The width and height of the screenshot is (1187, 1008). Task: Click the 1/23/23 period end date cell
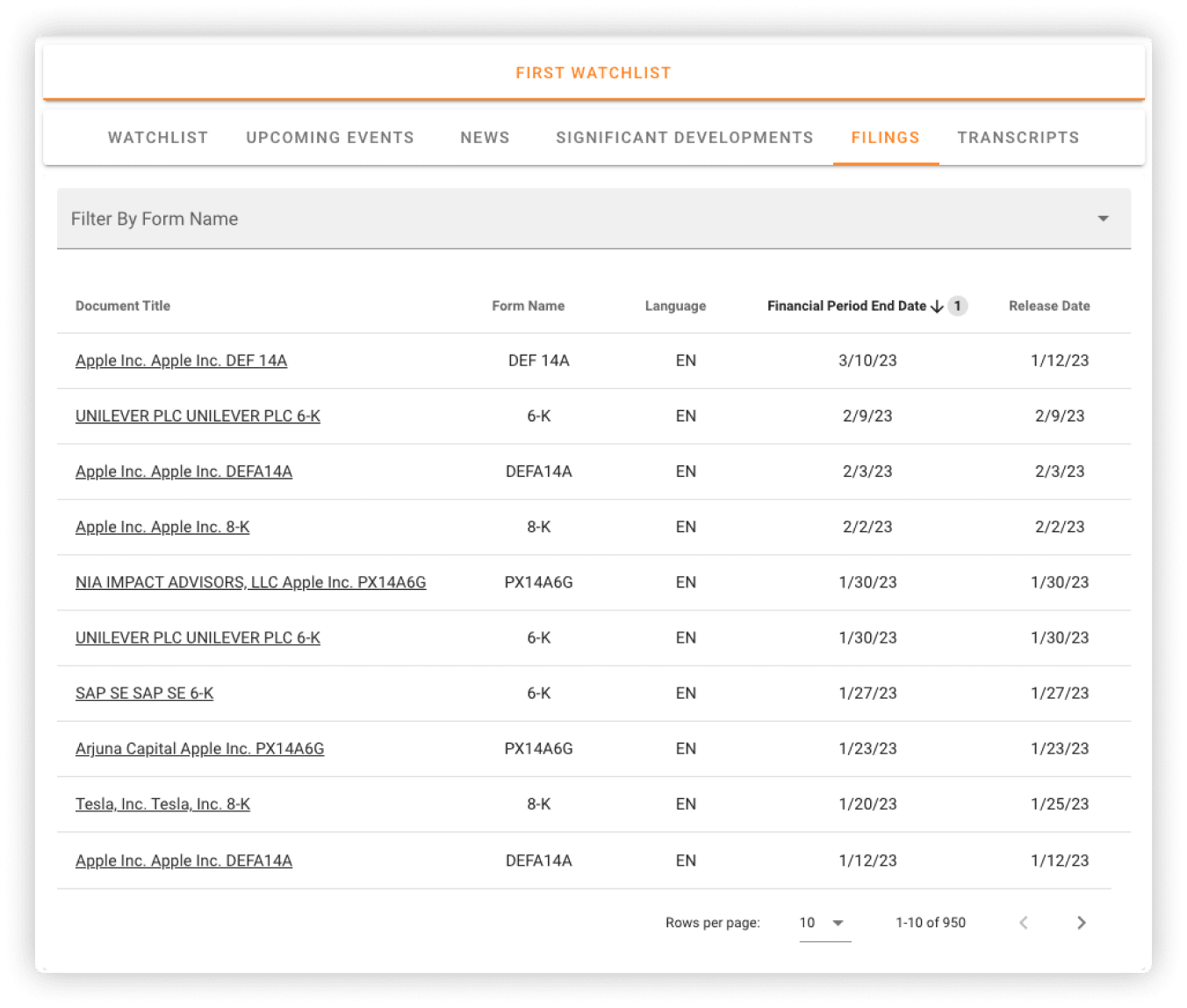click(x=867, y=749)
